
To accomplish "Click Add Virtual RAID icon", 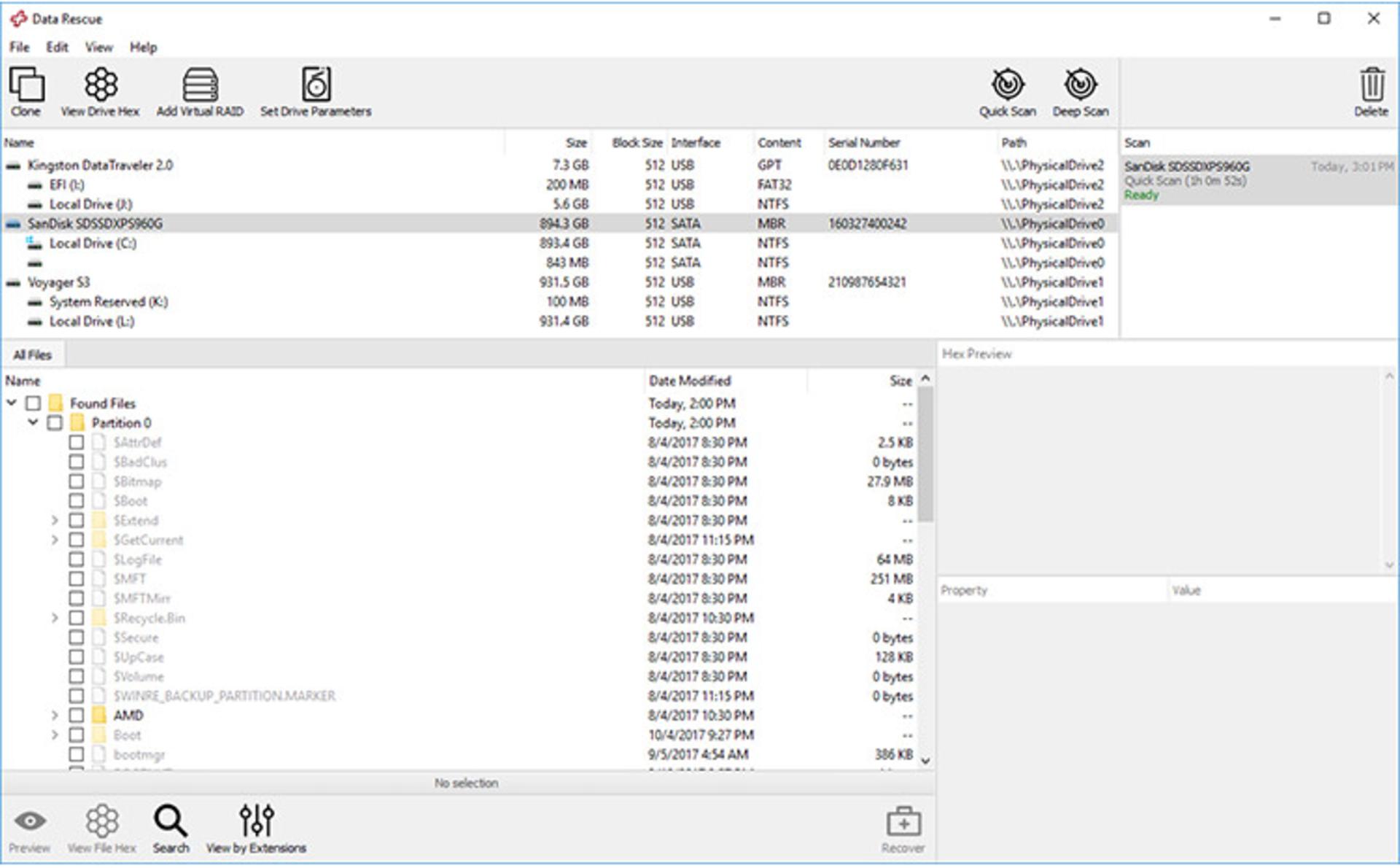I will point(200,85).
